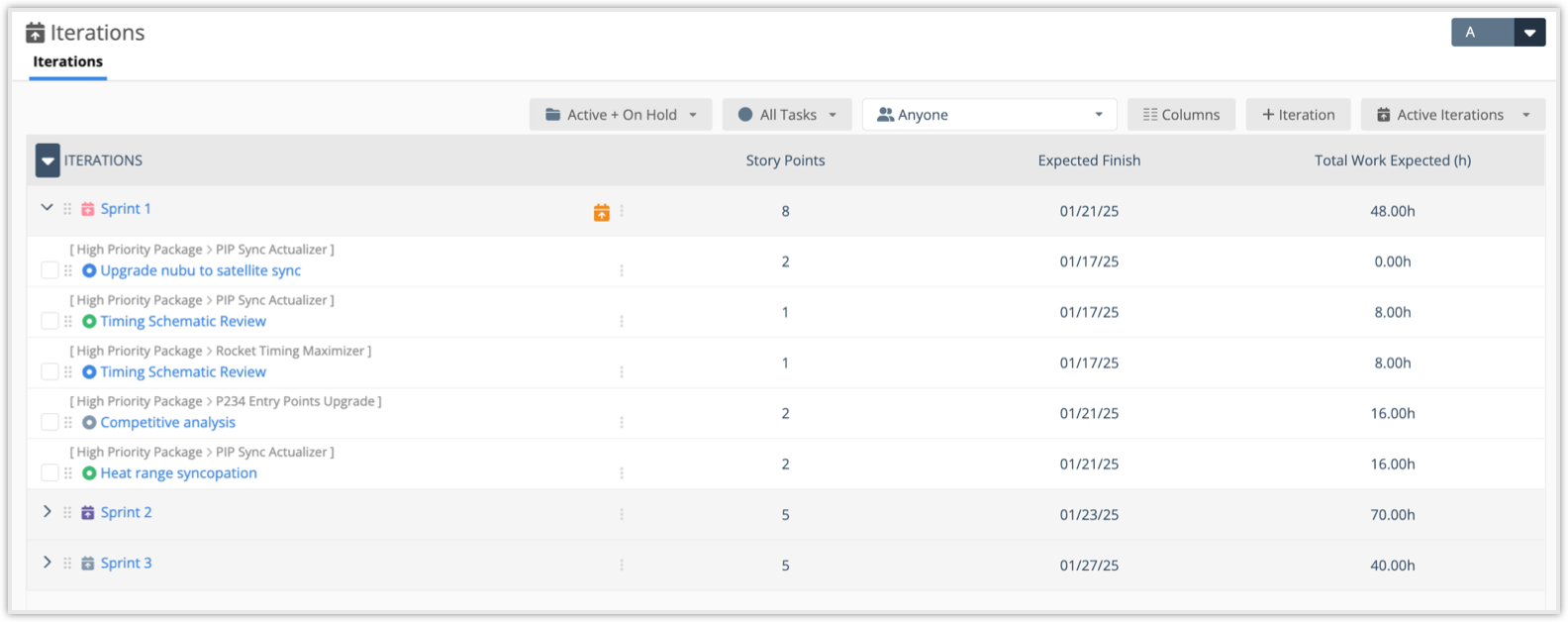Click the drag handle beside Sprint 2

coord(67,513)
